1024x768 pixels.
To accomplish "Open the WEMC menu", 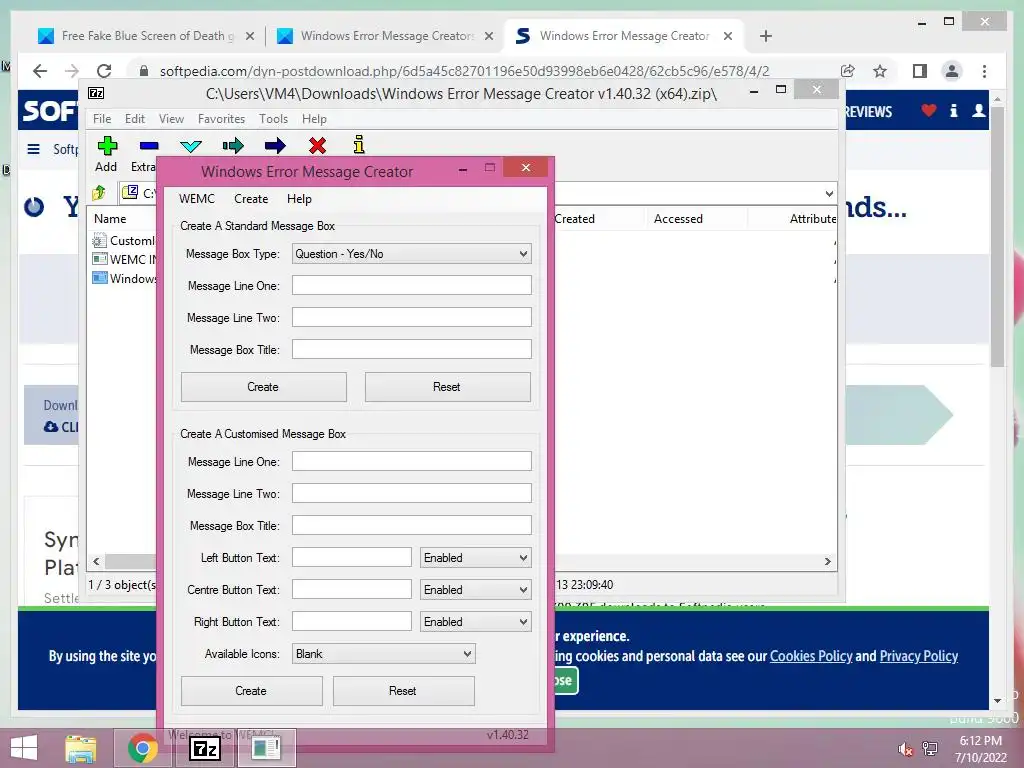I will [197, 199].
